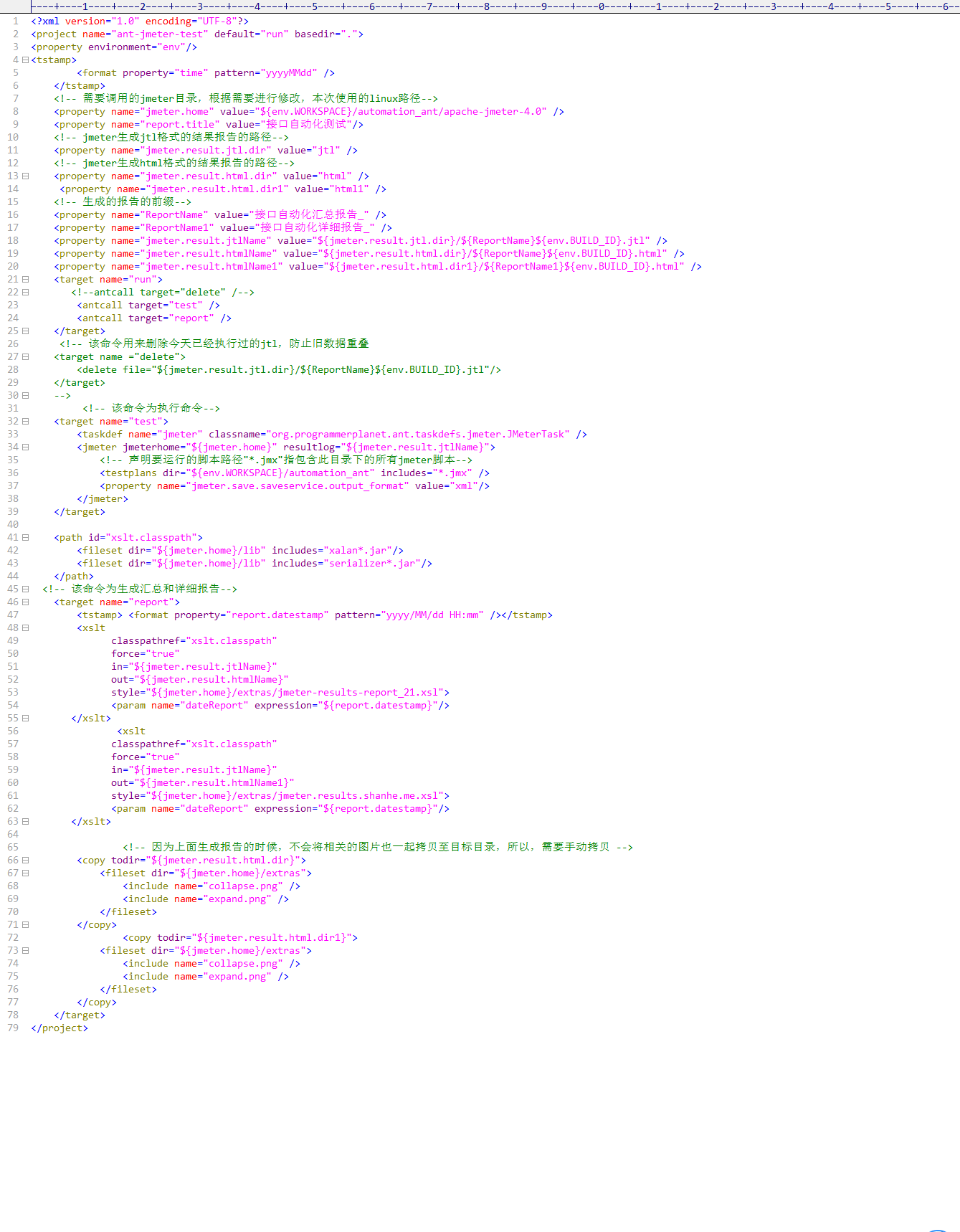Image resolution: width=960 pixels, height=1232 pixels.
Task: Click the out="${jmeter.result.htmlName1}" line
Action: [x=203, y=783]
